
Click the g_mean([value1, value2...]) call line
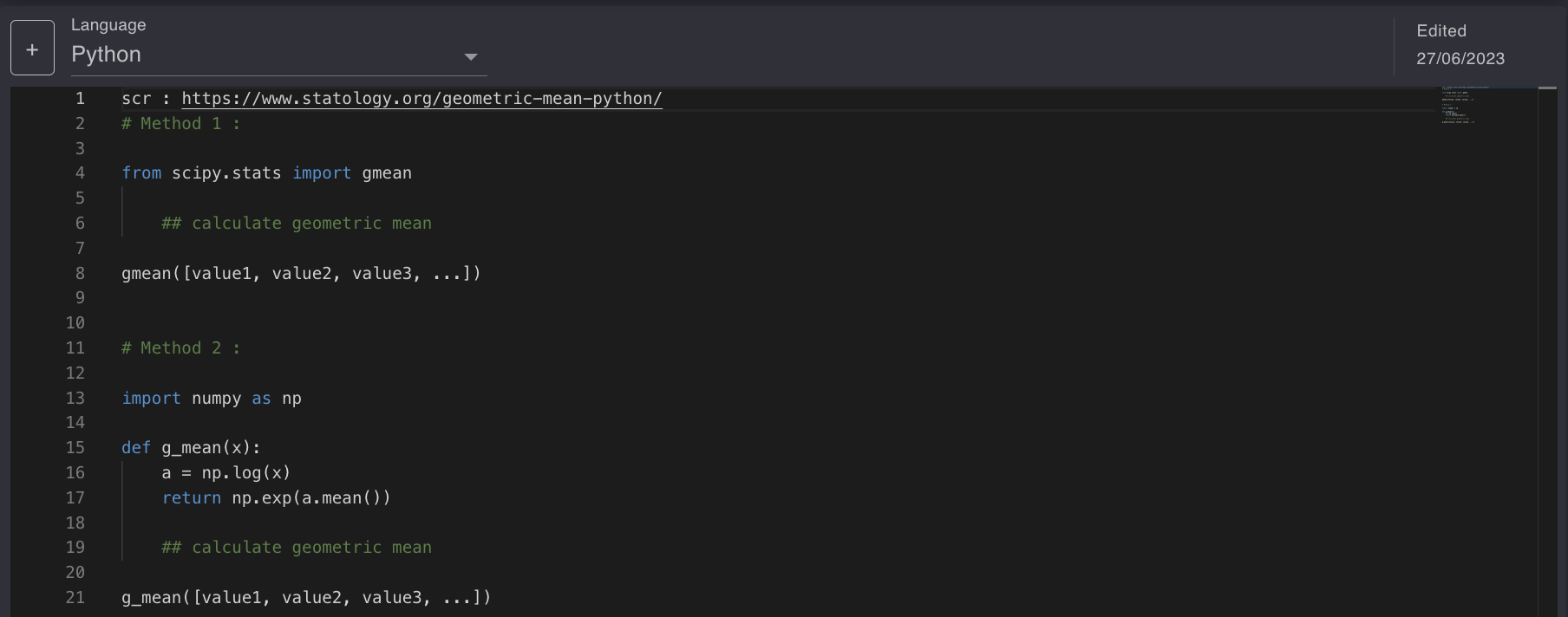(306, 598)
